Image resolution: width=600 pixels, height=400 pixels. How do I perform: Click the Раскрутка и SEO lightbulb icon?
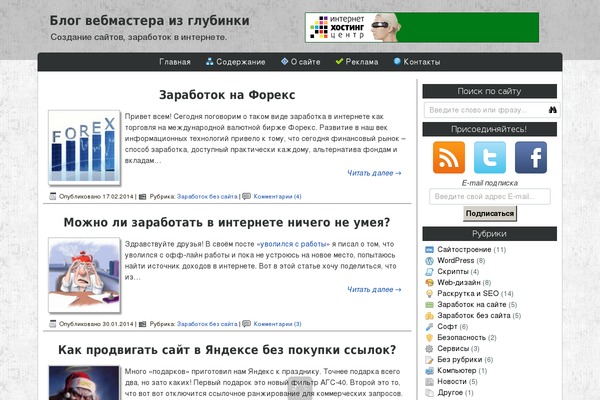(x=429, y=294)
